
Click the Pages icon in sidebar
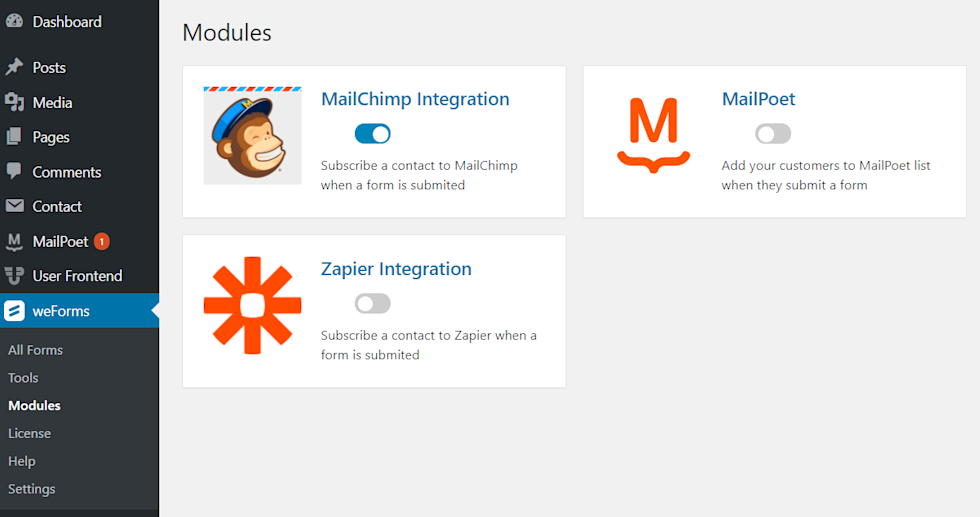(x=14, y=137)
